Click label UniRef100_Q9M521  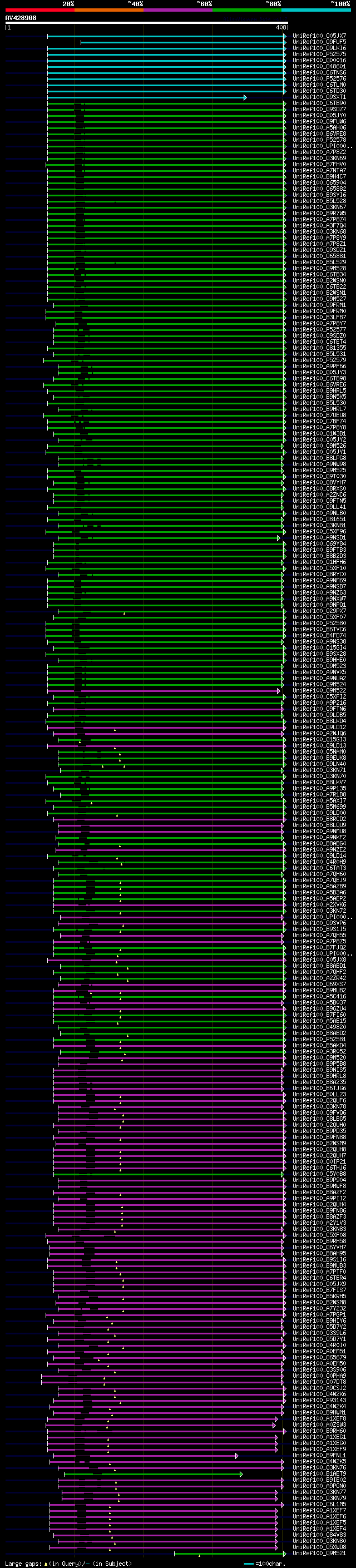319,1554
